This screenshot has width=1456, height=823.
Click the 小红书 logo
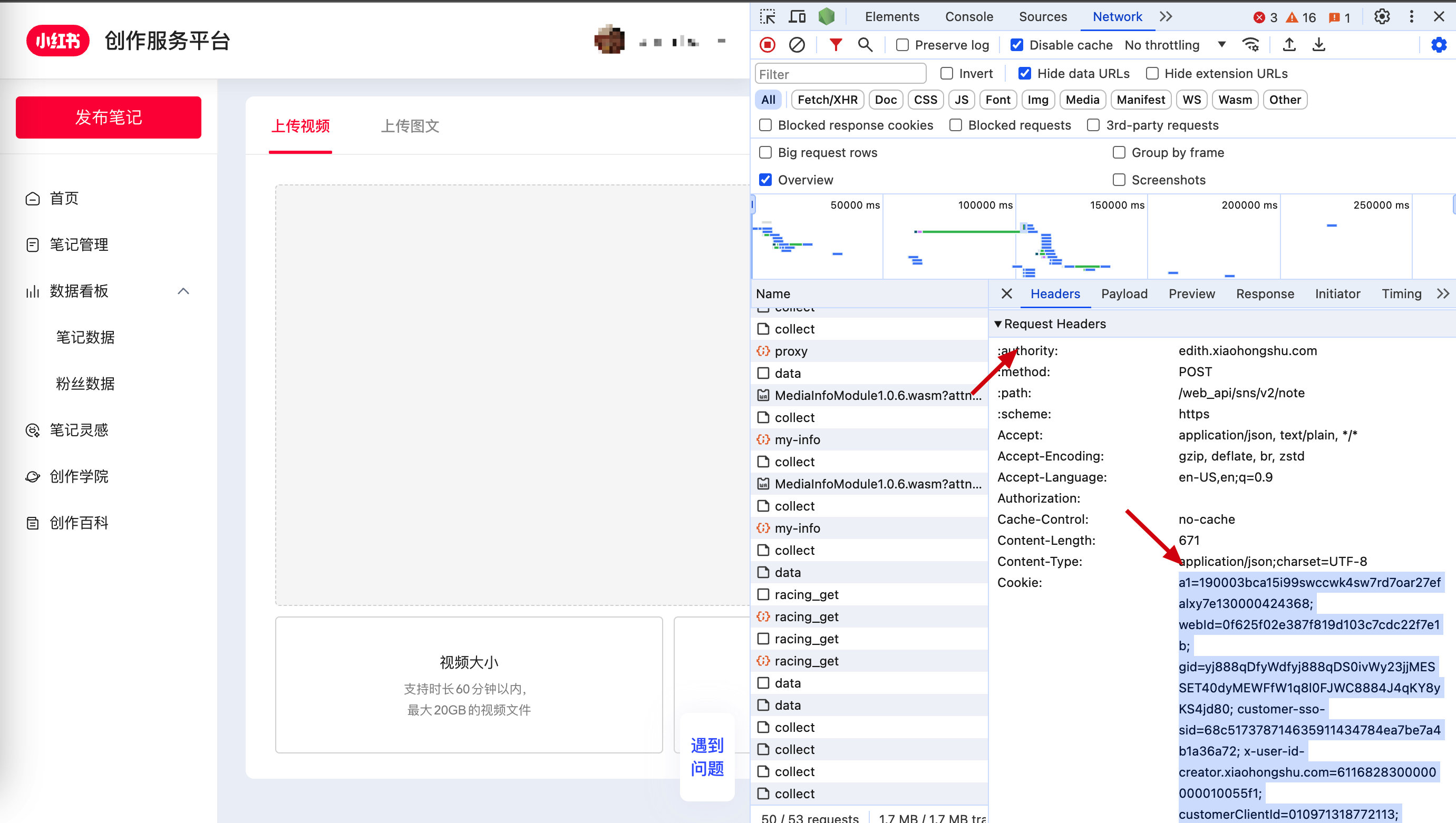57,41
